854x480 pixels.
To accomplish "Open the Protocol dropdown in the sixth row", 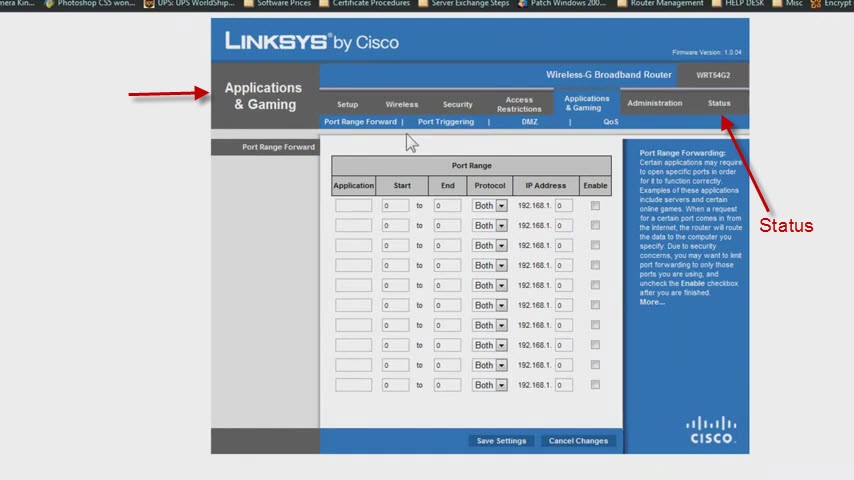I will point(490,305).
